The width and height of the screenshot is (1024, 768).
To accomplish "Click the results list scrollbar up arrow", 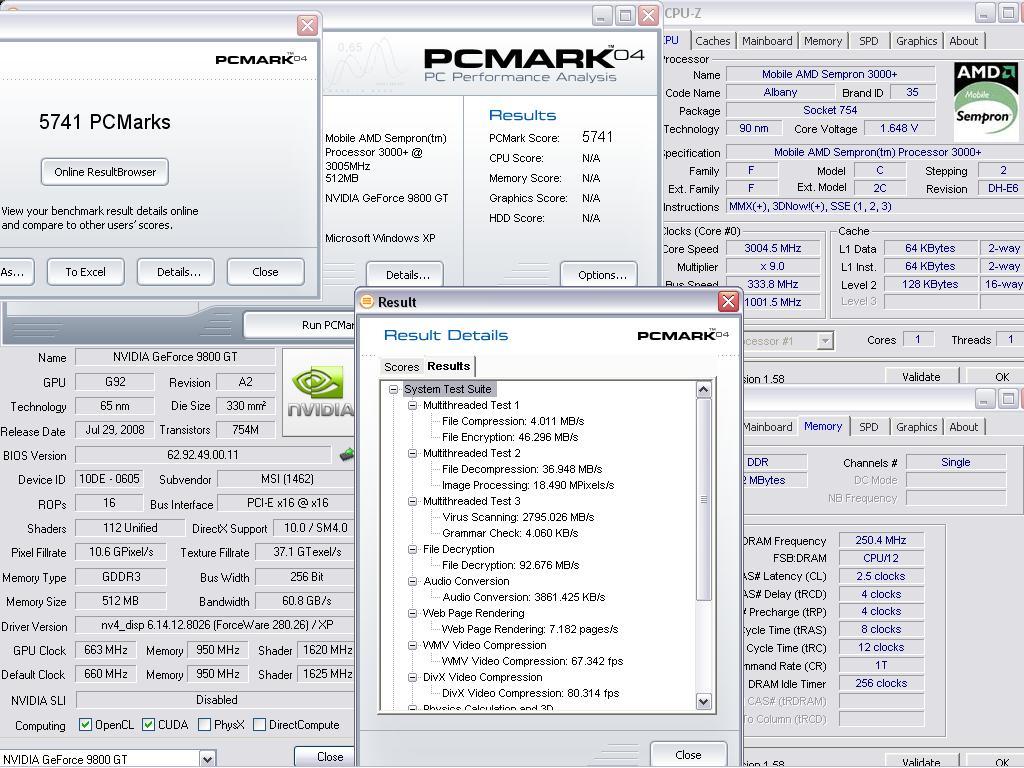I will [x=703, y=390].
